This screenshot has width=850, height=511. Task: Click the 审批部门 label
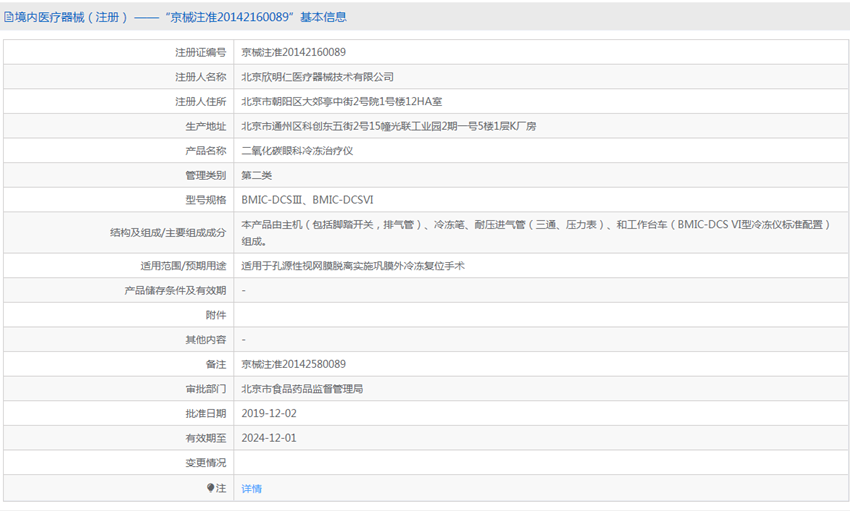point(206,389)
